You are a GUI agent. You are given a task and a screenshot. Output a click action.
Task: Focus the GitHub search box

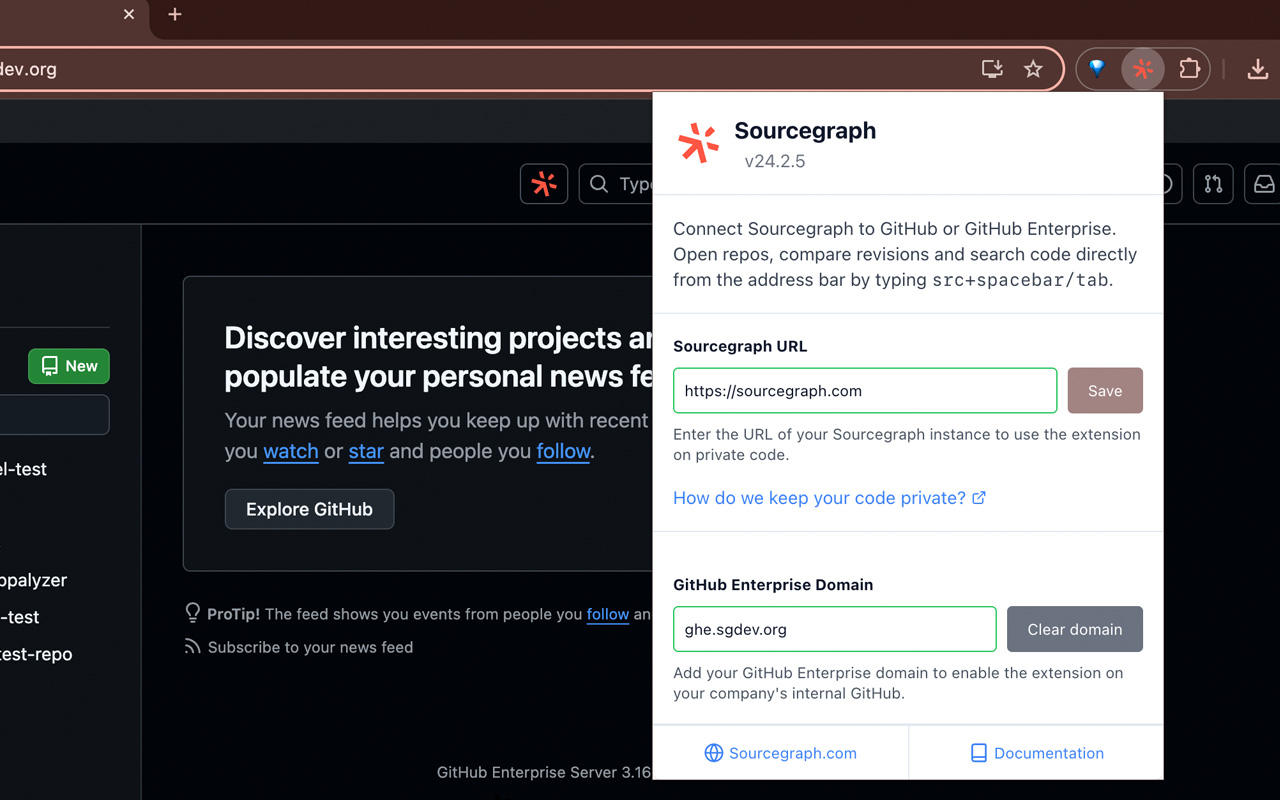[616, 184]
